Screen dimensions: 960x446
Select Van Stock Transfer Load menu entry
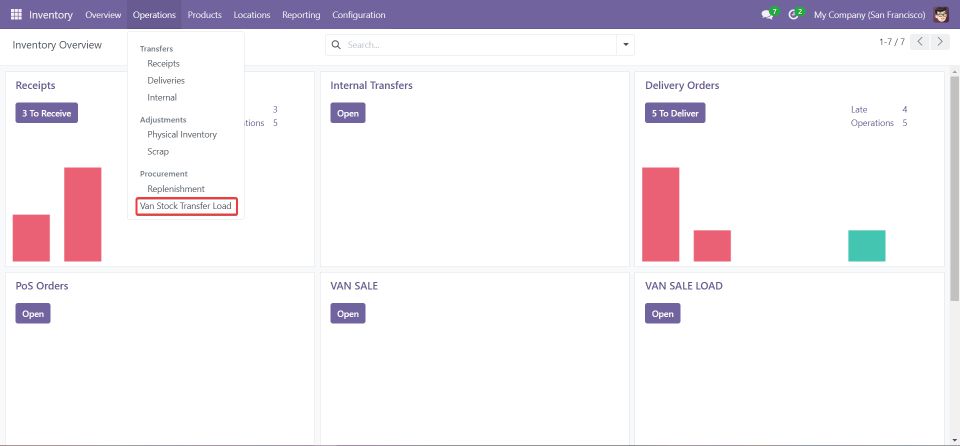pyautogui.click(x=186, y=206)
